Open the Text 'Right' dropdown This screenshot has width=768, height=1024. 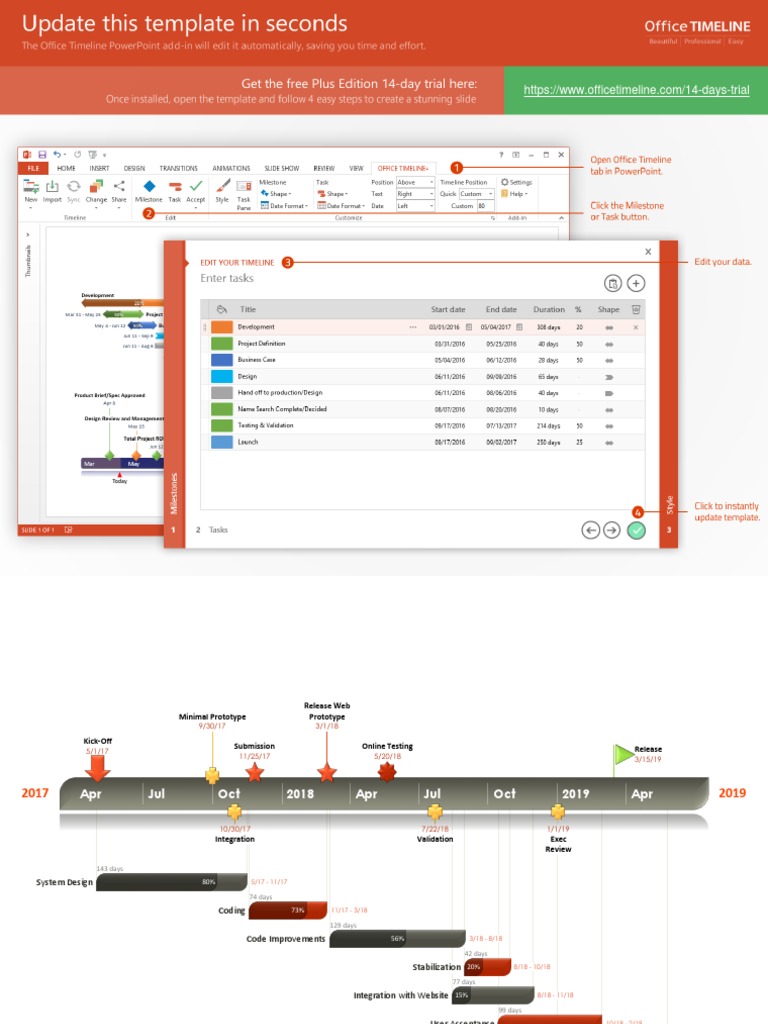click(415, 194)
